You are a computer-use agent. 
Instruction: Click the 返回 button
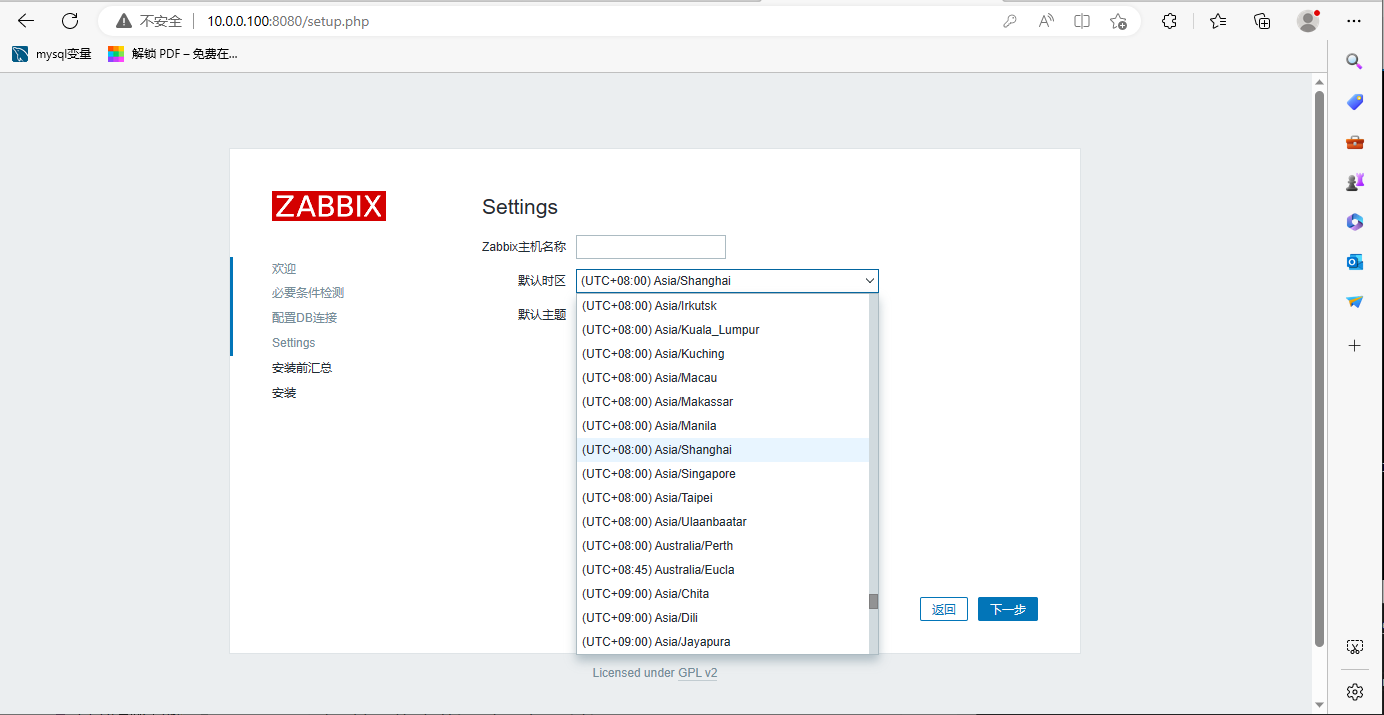943,608
